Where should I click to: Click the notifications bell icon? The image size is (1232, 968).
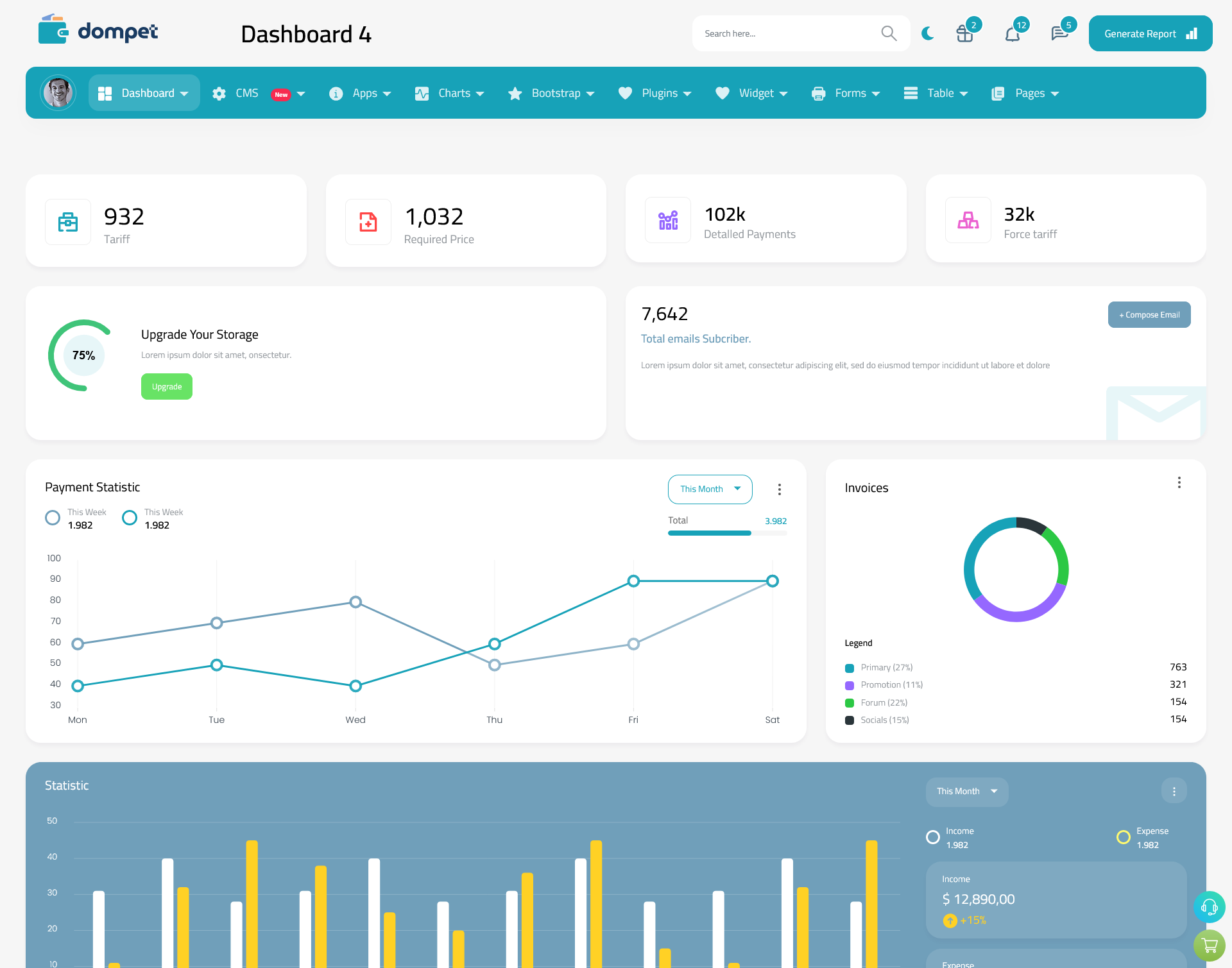click(x=1013, y=33)
